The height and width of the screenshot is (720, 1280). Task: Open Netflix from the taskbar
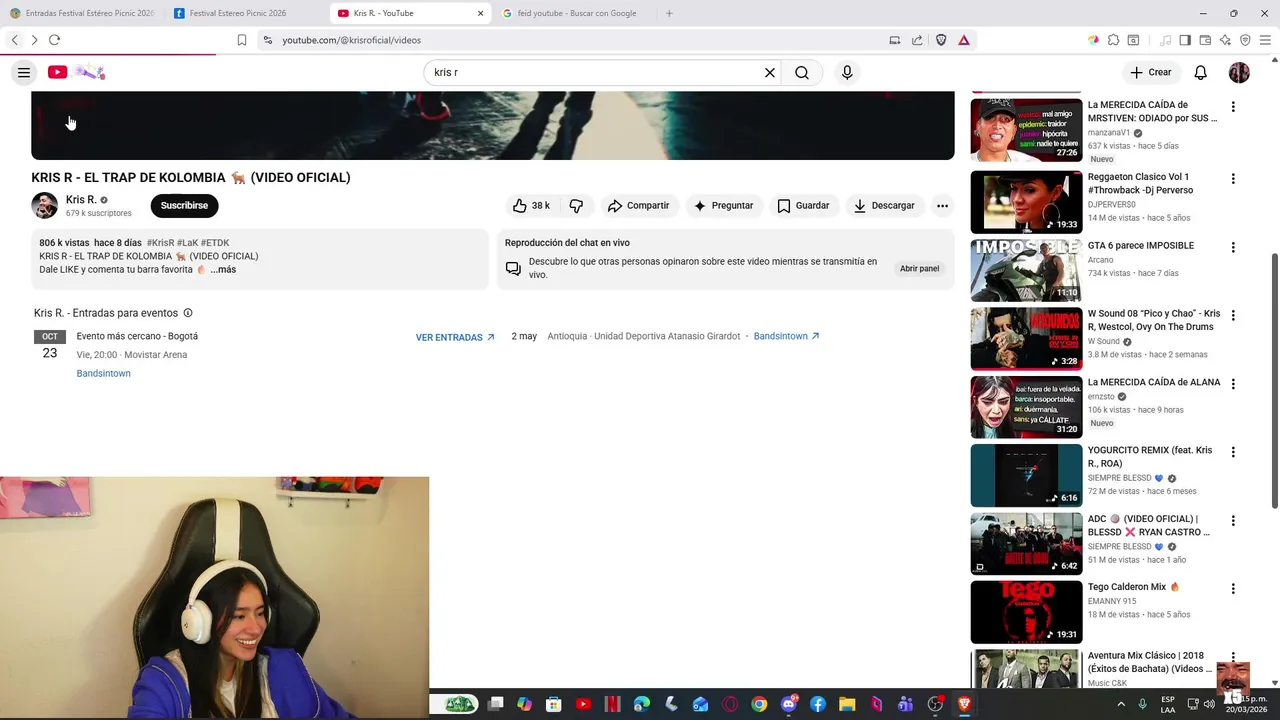pyautogui.click(x=612, y=704)
